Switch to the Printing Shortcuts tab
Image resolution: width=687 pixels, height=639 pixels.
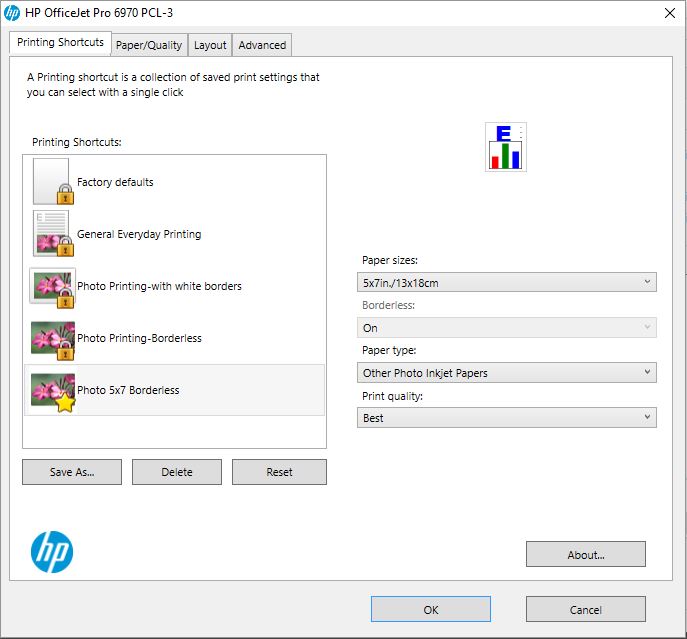click(60, 43)
